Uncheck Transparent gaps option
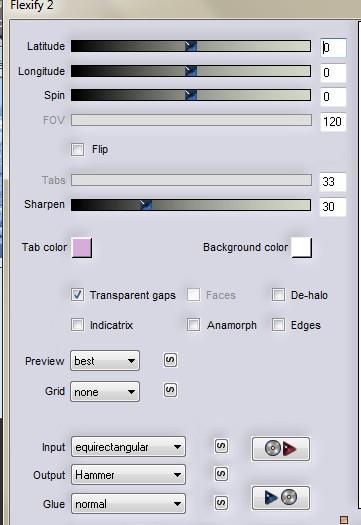 click(x=78, y=295)
